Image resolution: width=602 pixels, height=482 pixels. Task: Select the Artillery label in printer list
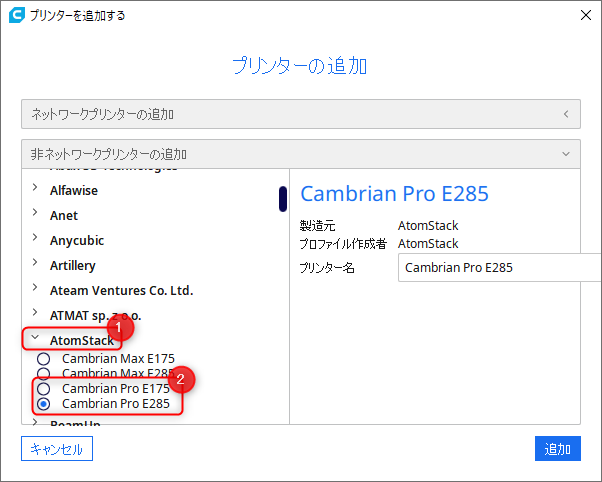(73, 265)
